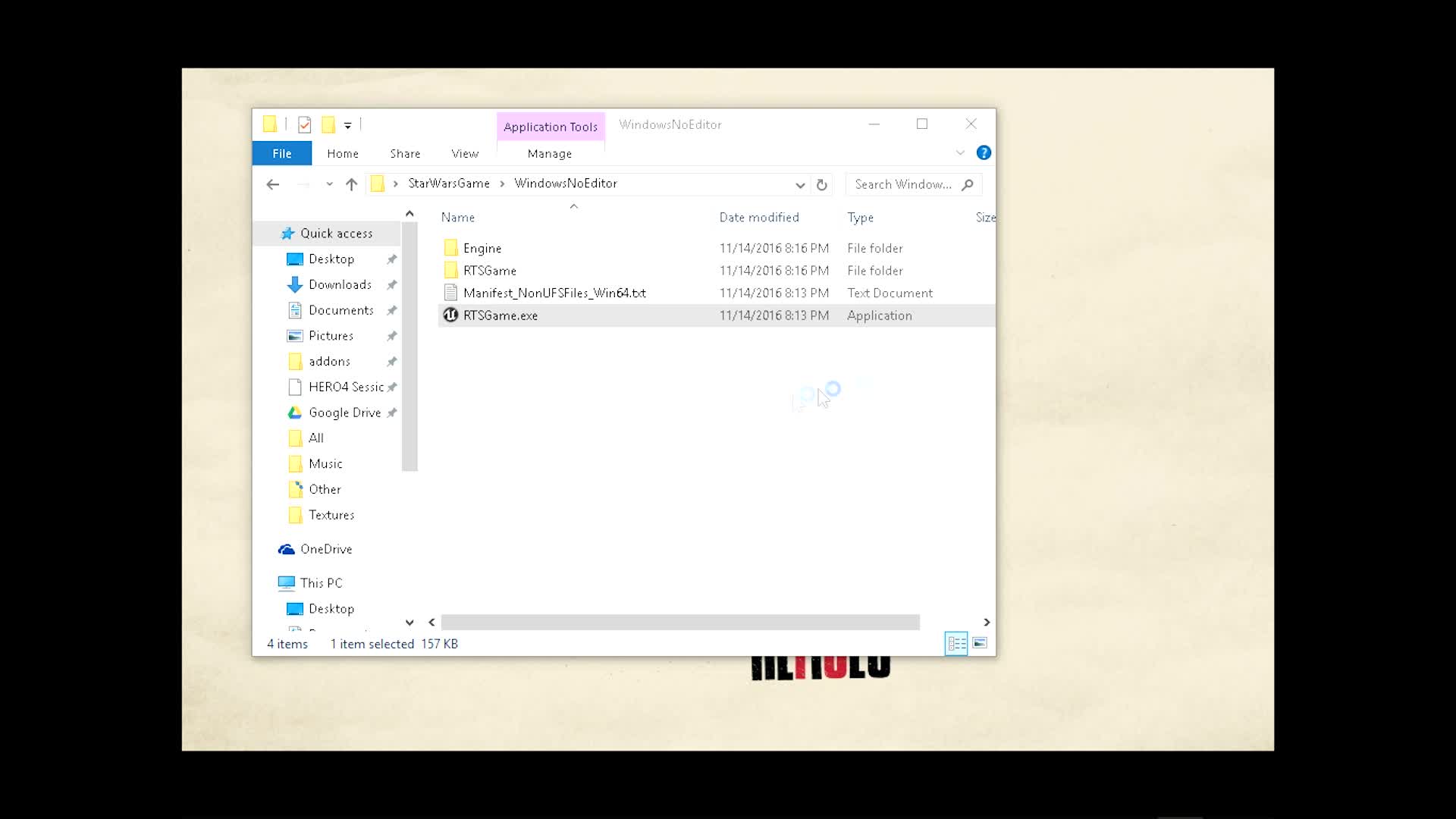This screenshot has width=1456, height=819.
Task: Click the search magnifier icon
Action: [x=968, y=184]
